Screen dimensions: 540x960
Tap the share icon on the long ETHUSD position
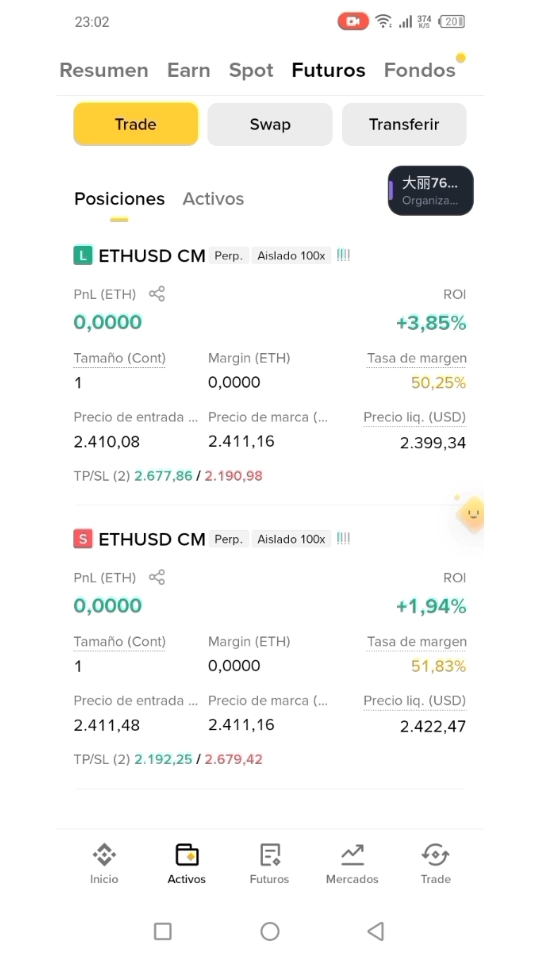[157, 294]
